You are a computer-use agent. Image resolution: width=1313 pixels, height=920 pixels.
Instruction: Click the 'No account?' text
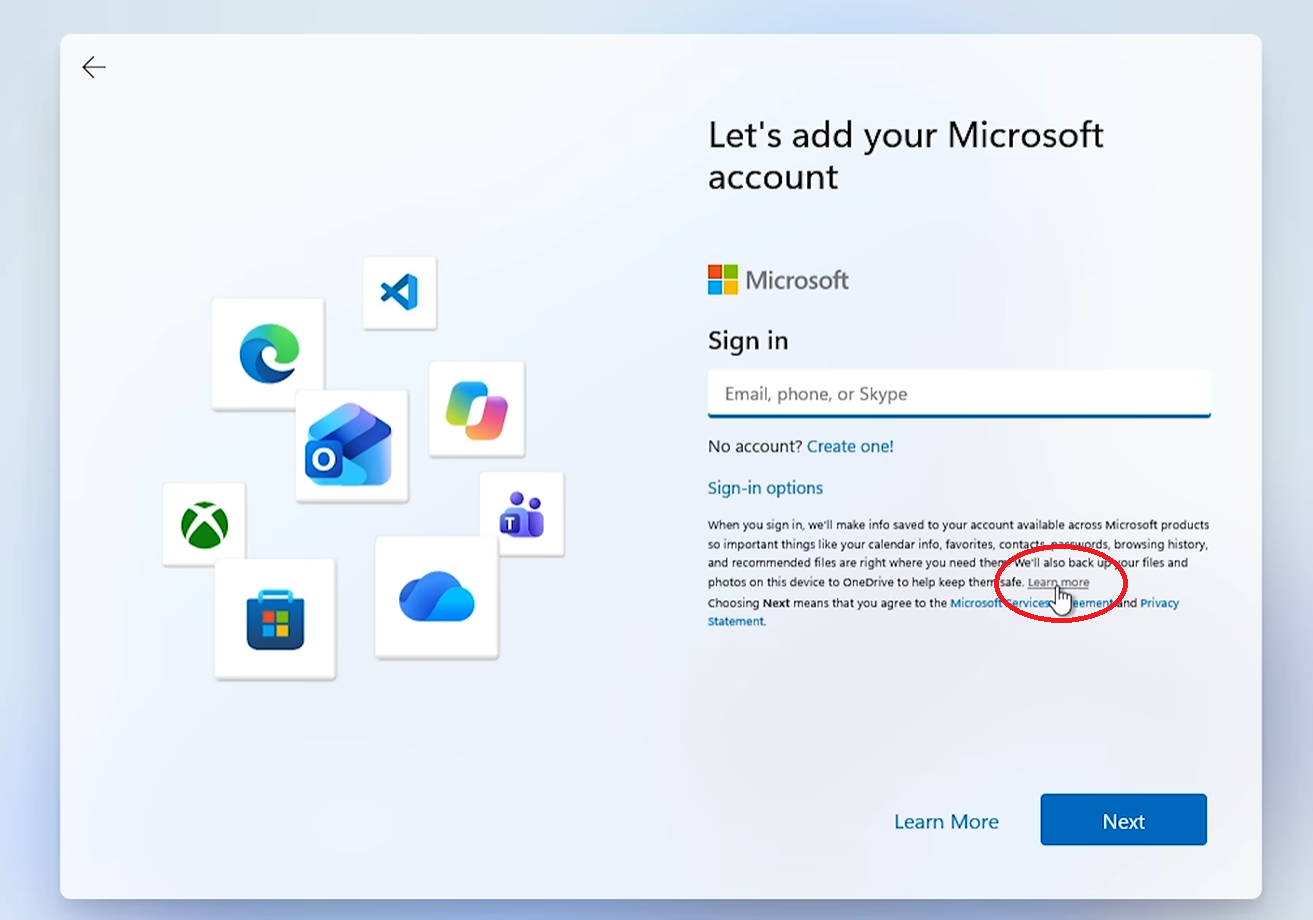click(x=755, y=446)
